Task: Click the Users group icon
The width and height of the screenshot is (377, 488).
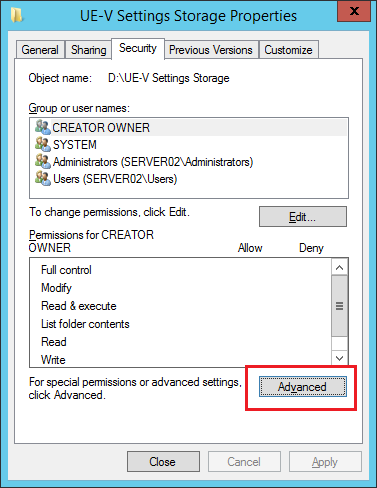Action: pyautogui.click(x=43, y=178)
